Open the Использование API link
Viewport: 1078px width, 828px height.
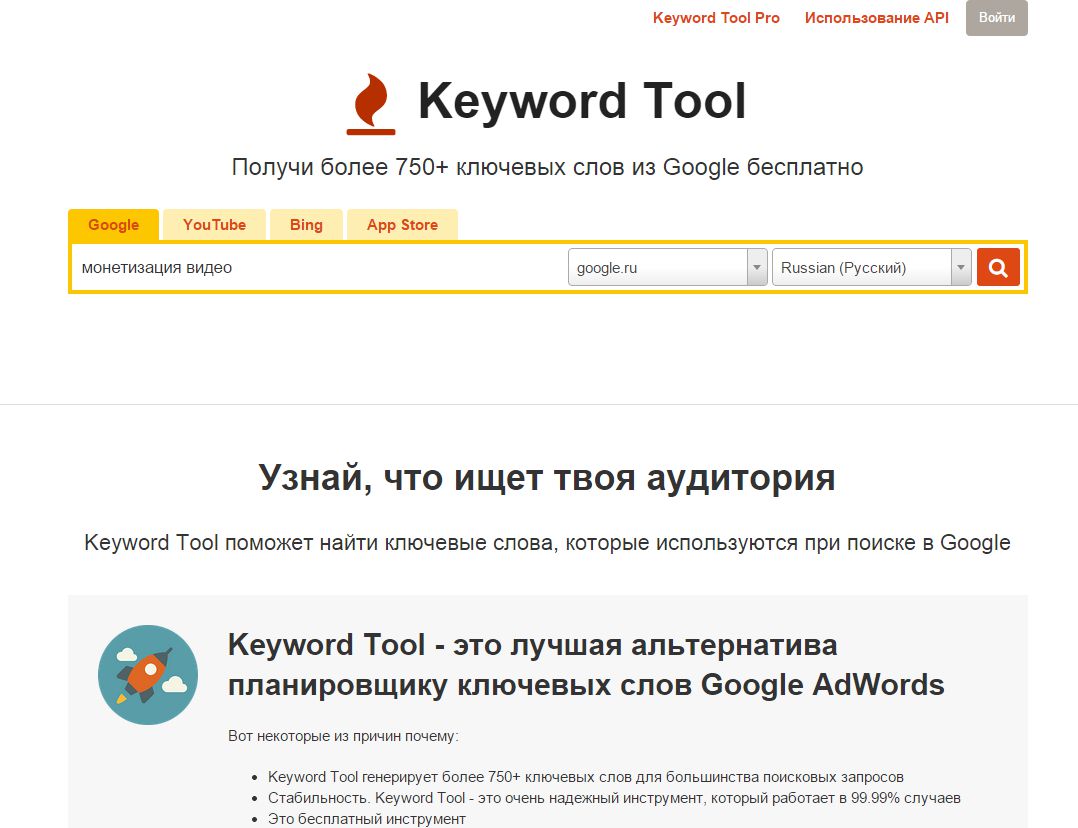877,18
